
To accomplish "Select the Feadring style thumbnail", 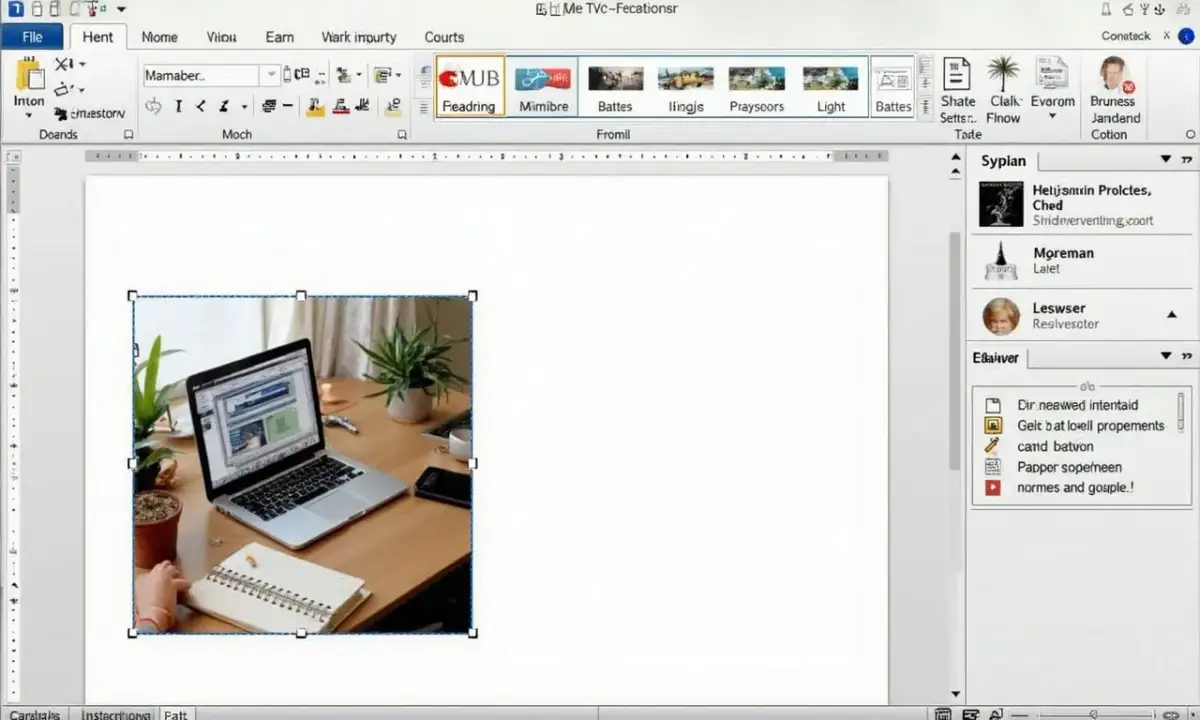I will pos(469,87).
